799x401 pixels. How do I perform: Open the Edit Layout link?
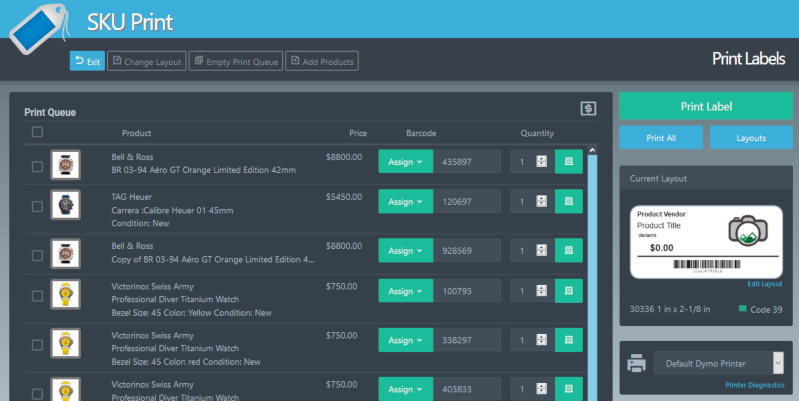tap(764, 284)
